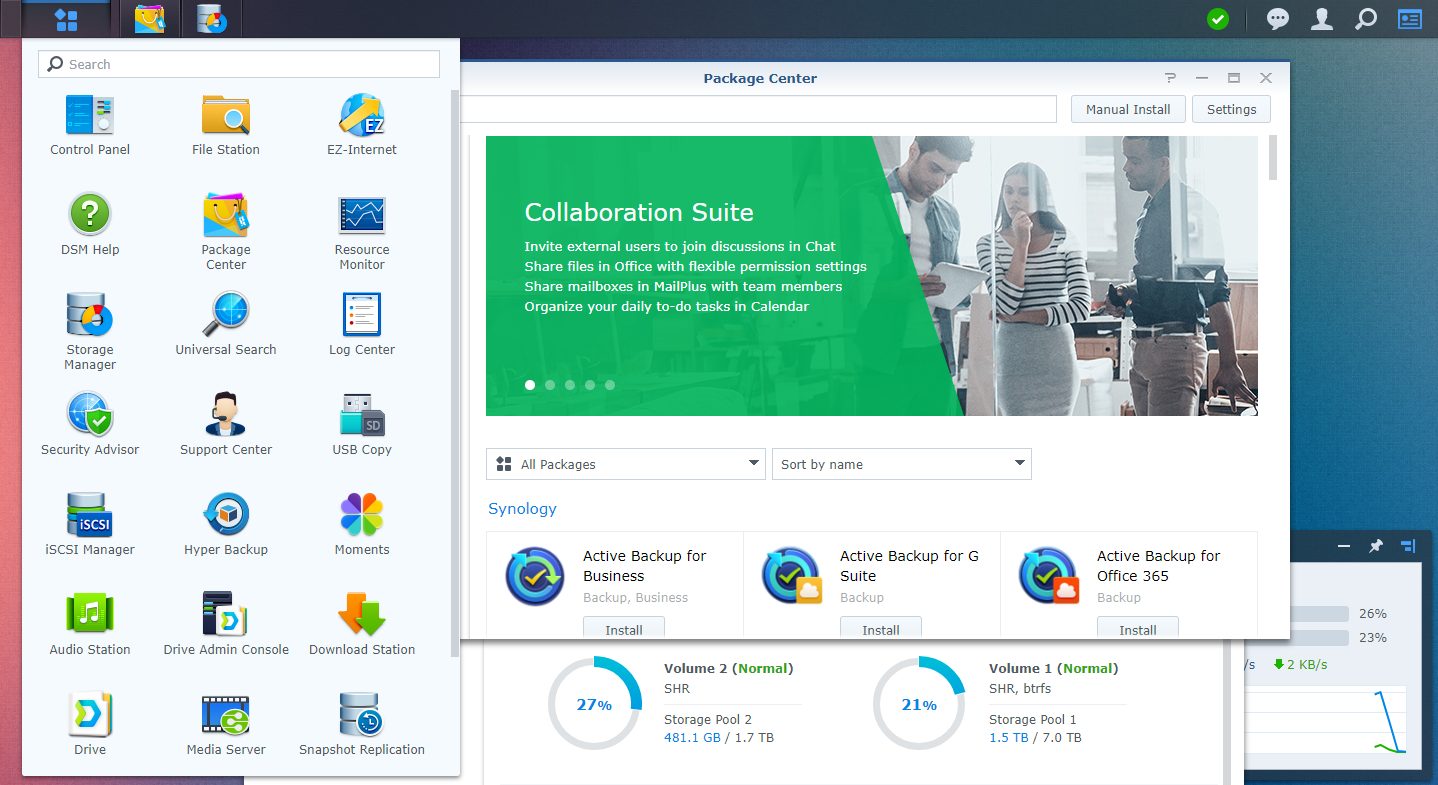Expand the All Packages dropdown
Image resolution: width=1438 pixels, height=785 pixels.
626,464
